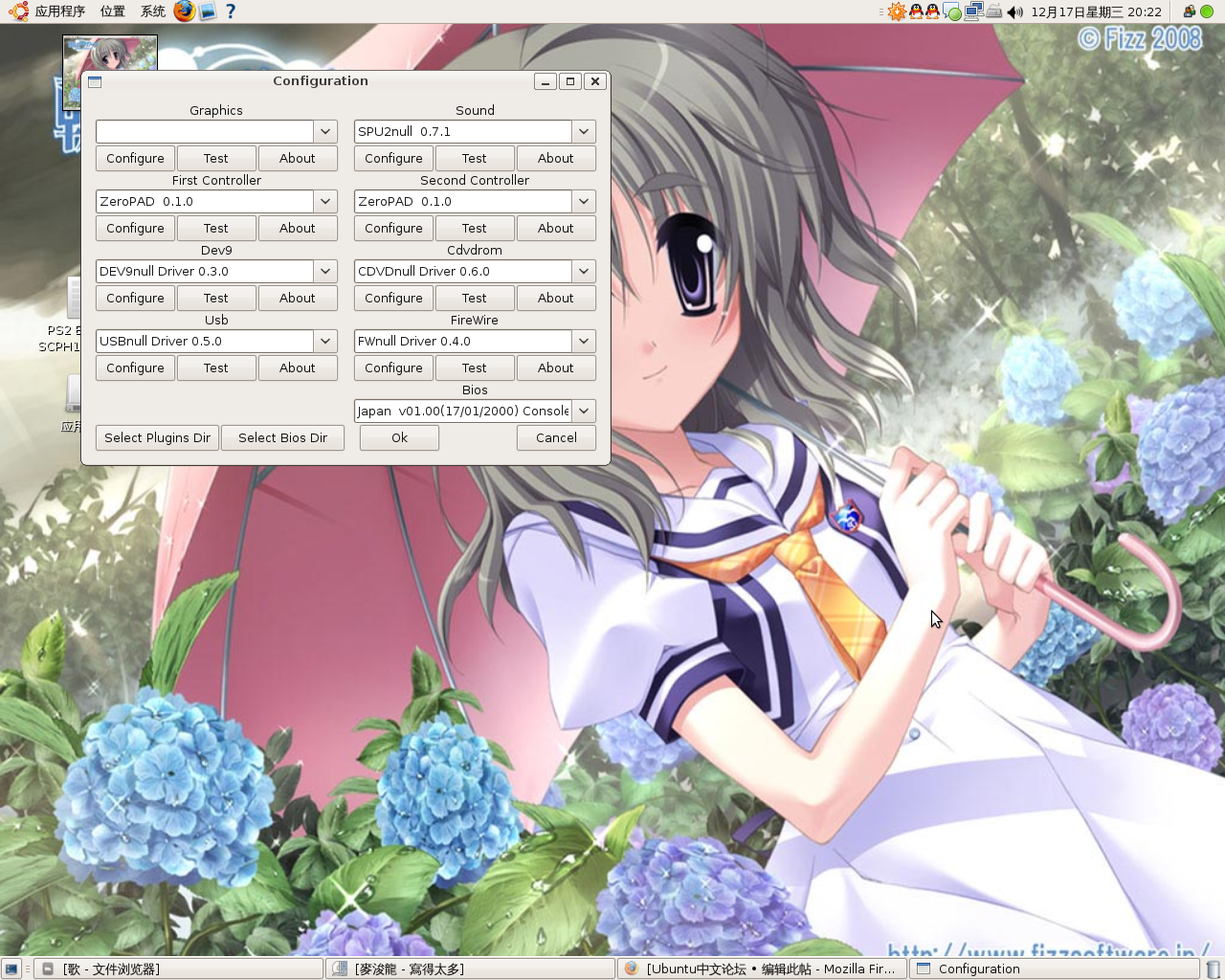This screenshot has width=1225, height=980.
Task: Open the Ubuntu logo applications menu
Action: click(17, 11)
